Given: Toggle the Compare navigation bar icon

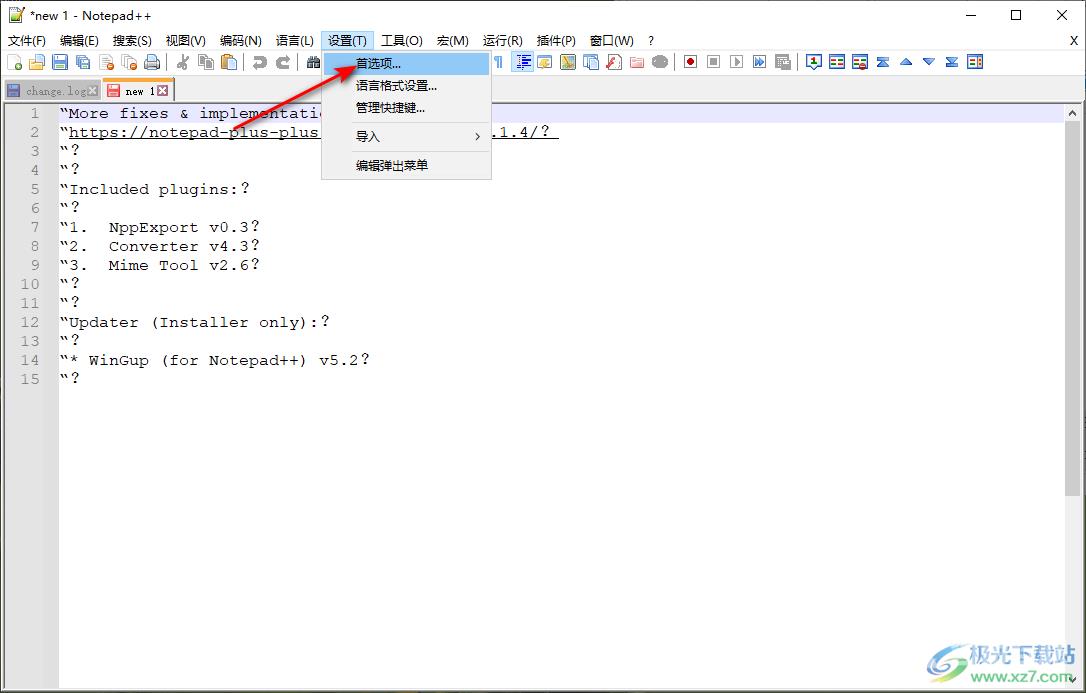Looking at the screenshot, I should (975, 62).
